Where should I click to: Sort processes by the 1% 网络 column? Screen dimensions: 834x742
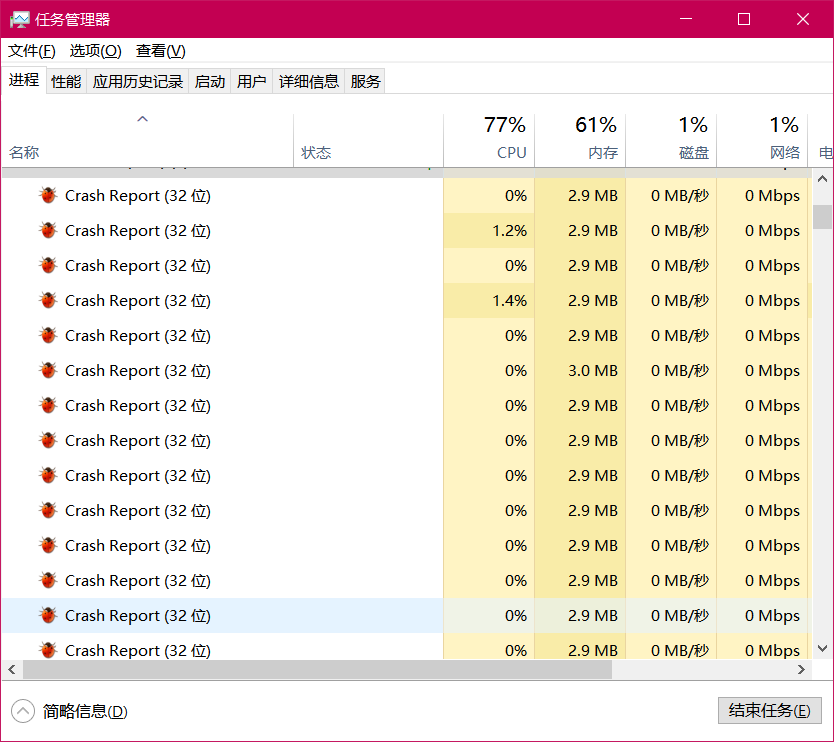click(x=762, y=140)
